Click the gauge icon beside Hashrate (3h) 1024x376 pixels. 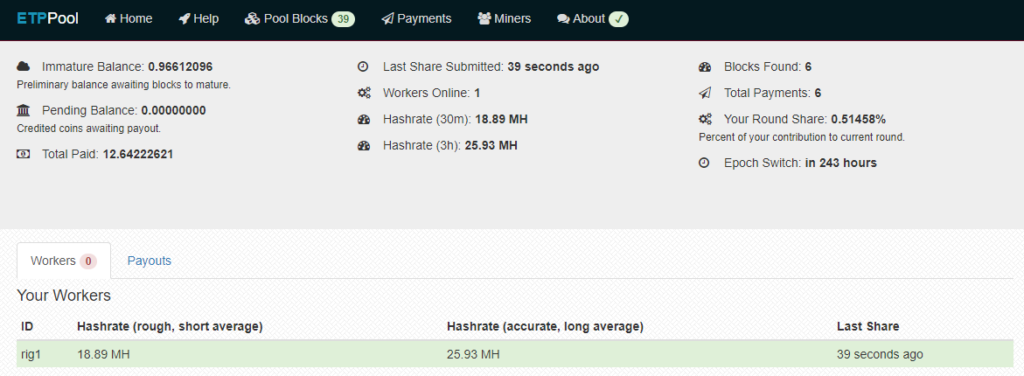coord(364,146)
